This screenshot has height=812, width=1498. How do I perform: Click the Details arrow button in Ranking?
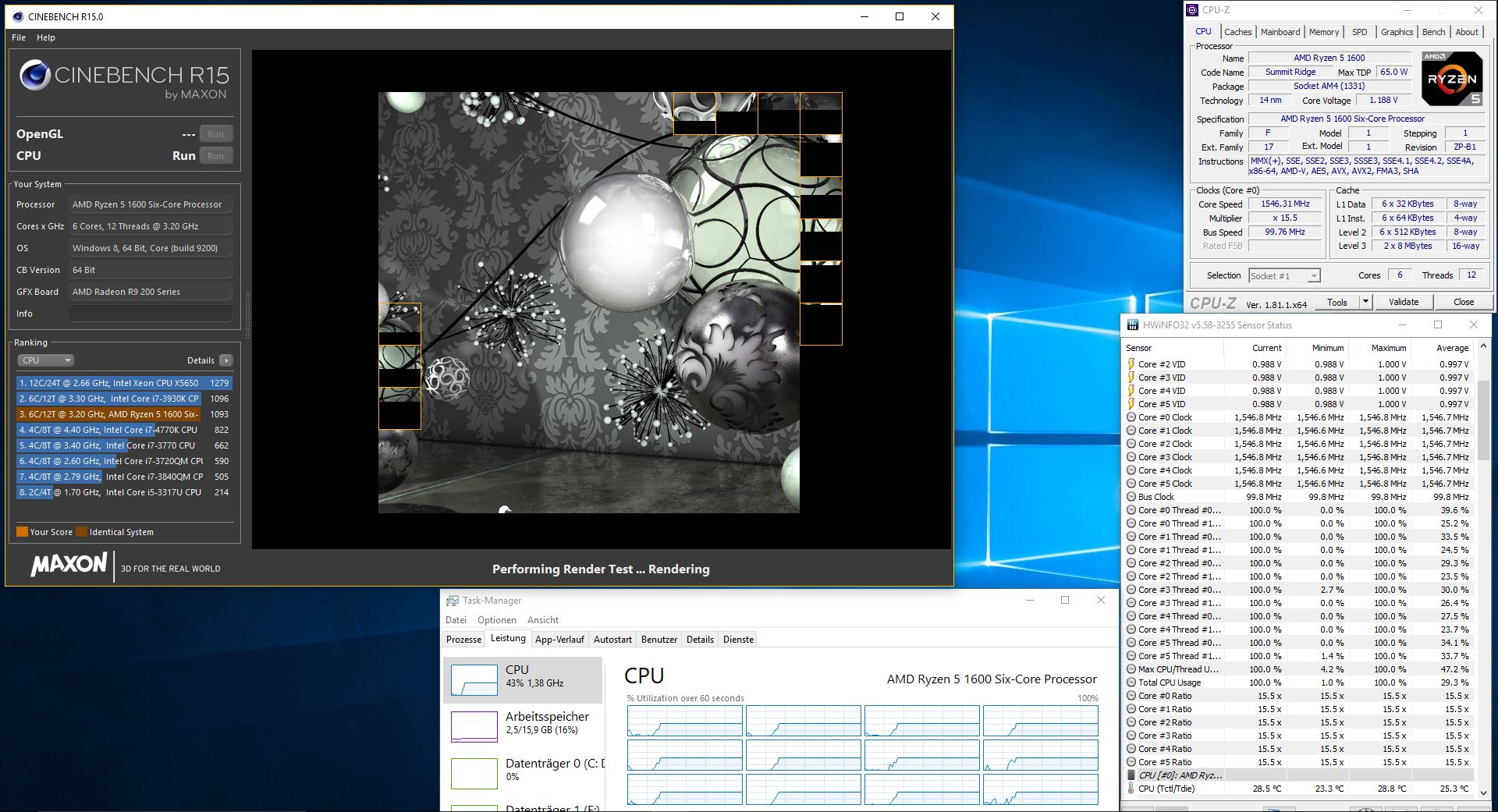pyautogui.click(x=225, y=360)
